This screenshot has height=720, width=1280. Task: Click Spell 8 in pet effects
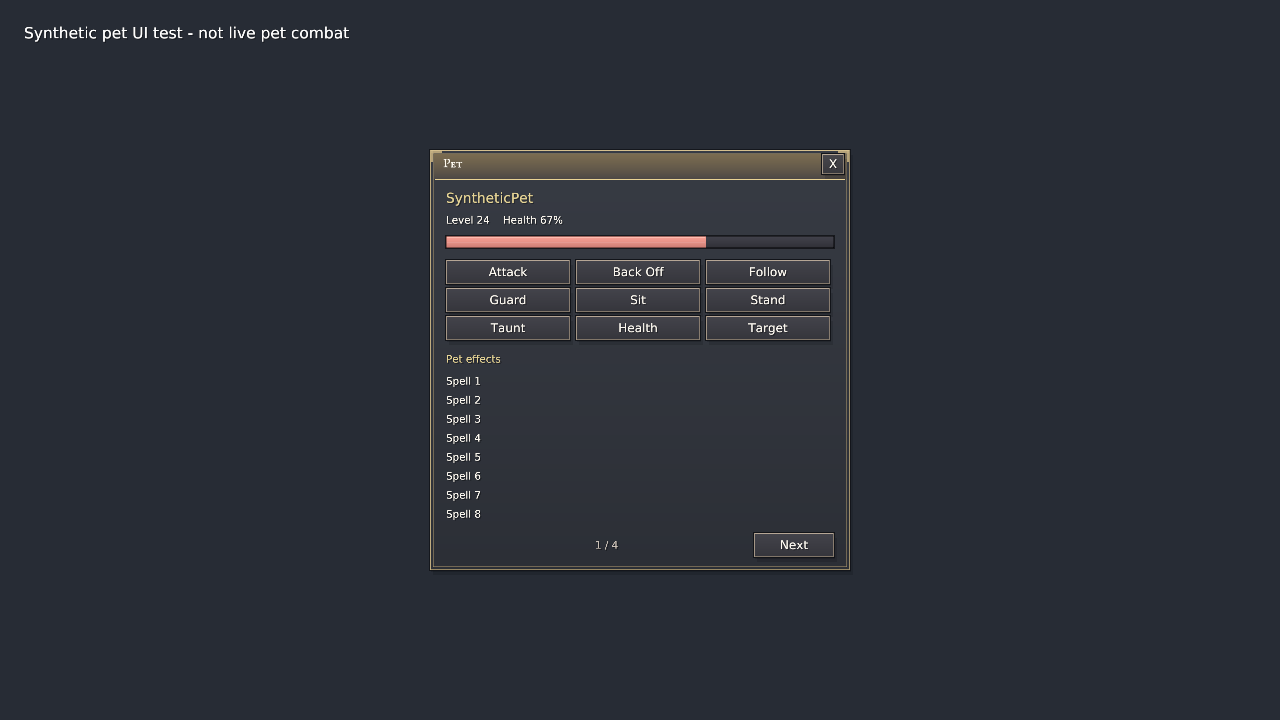[463, 514]
